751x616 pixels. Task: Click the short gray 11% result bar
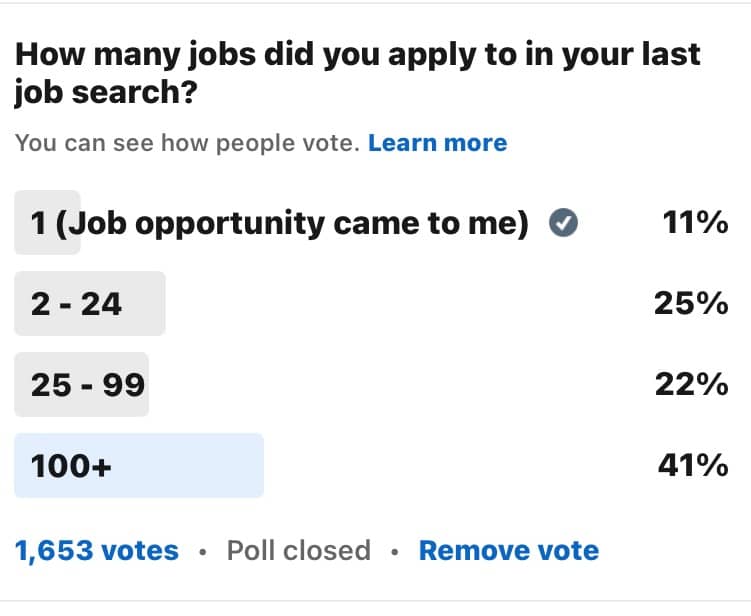point(47,223)
